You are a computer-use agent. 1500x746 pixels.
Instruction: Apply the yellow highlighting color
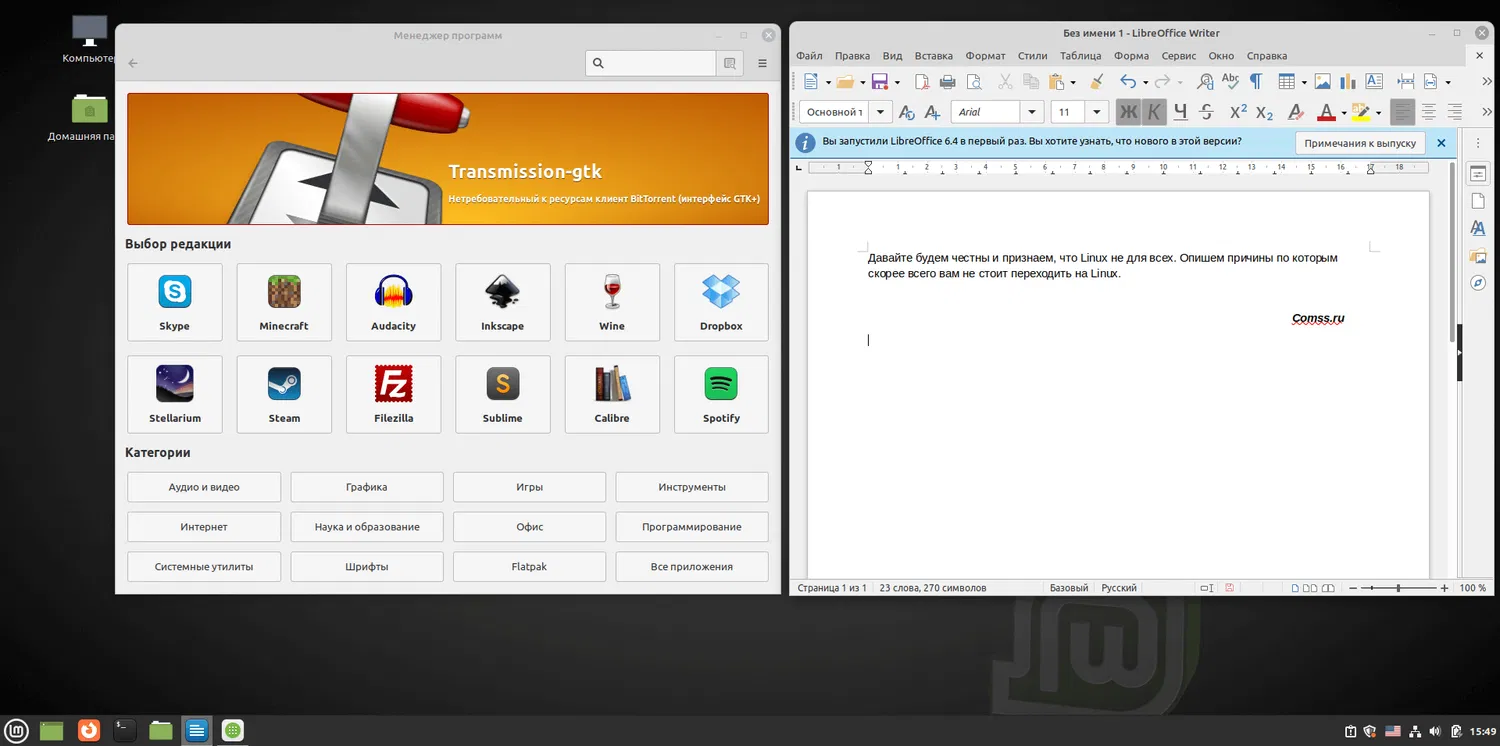tap(1361, 112)
